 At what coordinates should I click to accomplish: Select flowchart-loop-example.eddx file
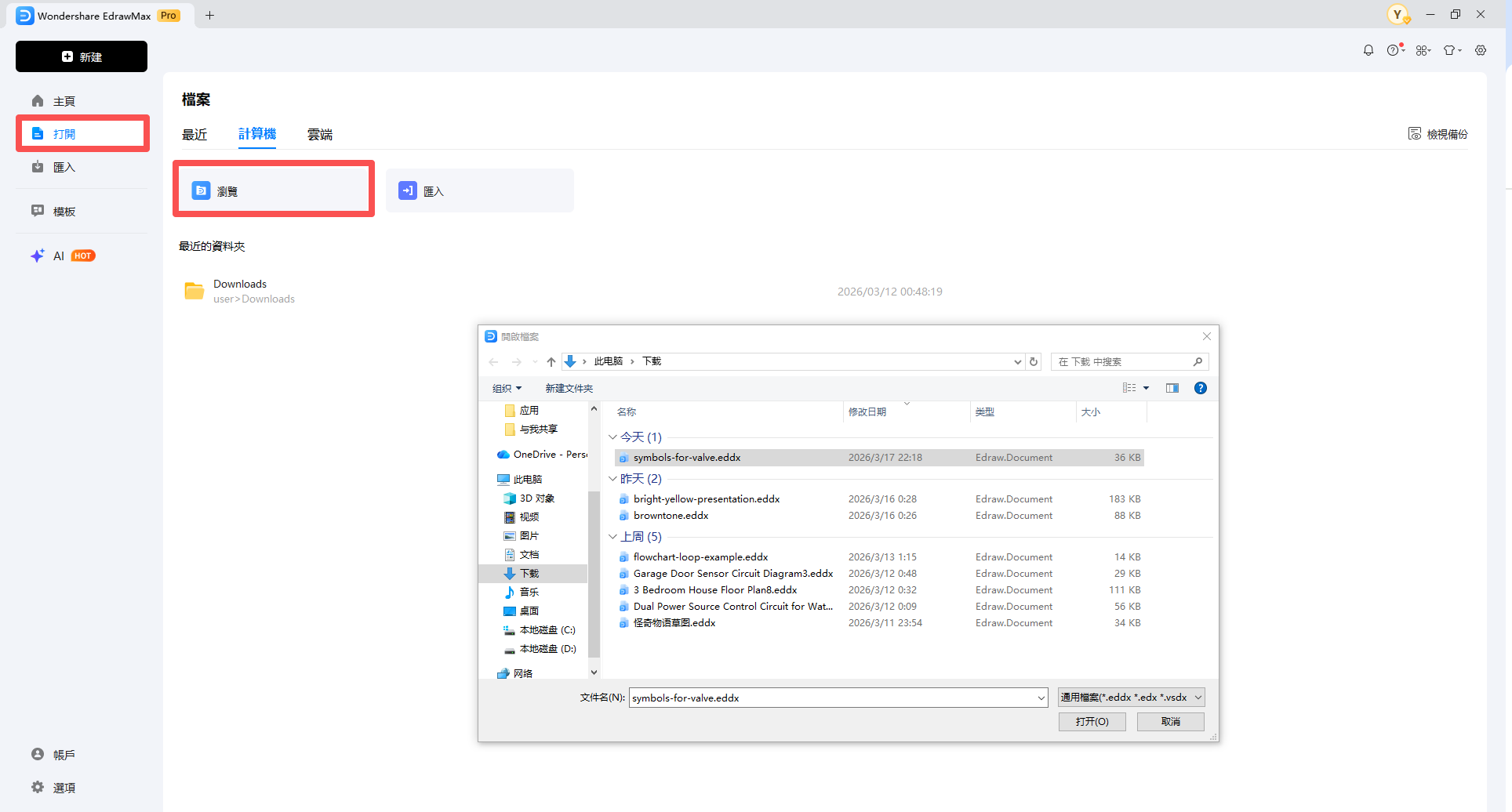[x=700, y=557]
